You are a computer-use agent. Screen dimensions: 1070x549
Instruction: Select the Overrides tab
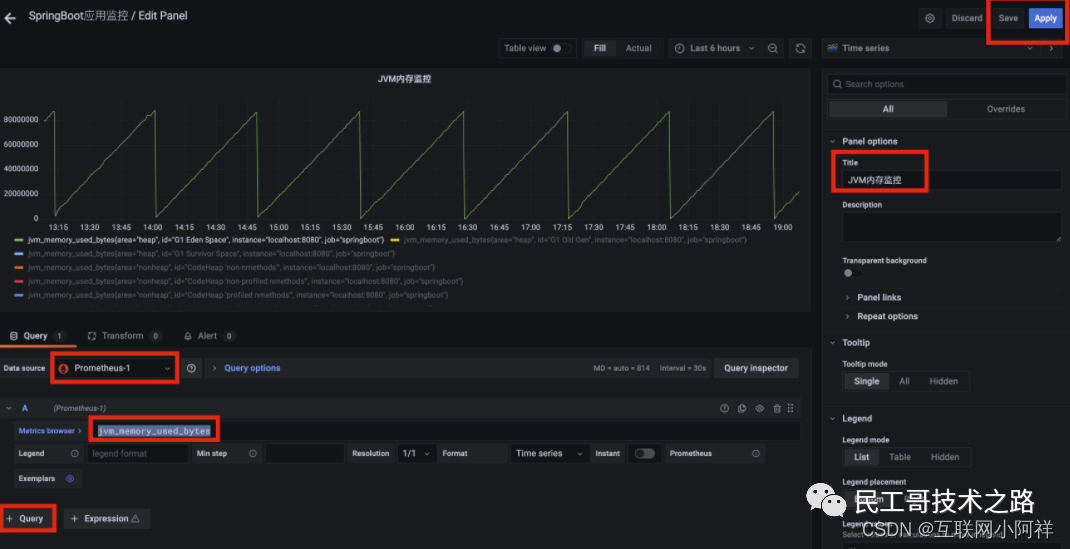tap(1006, 109)
